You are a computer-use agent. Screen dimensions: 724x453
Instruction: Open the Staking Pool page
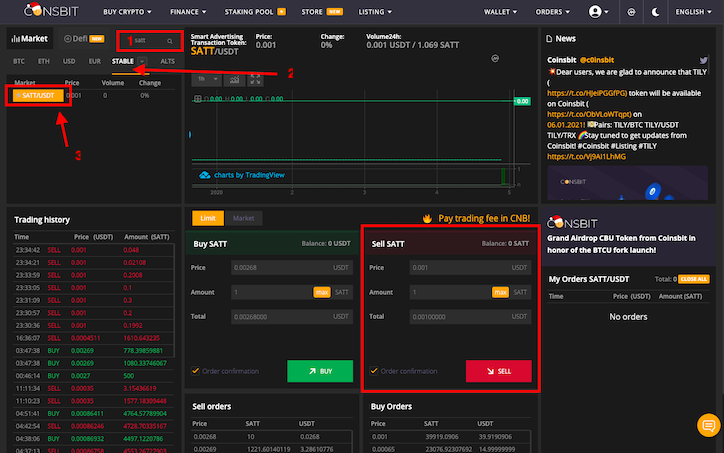[255, 12]
